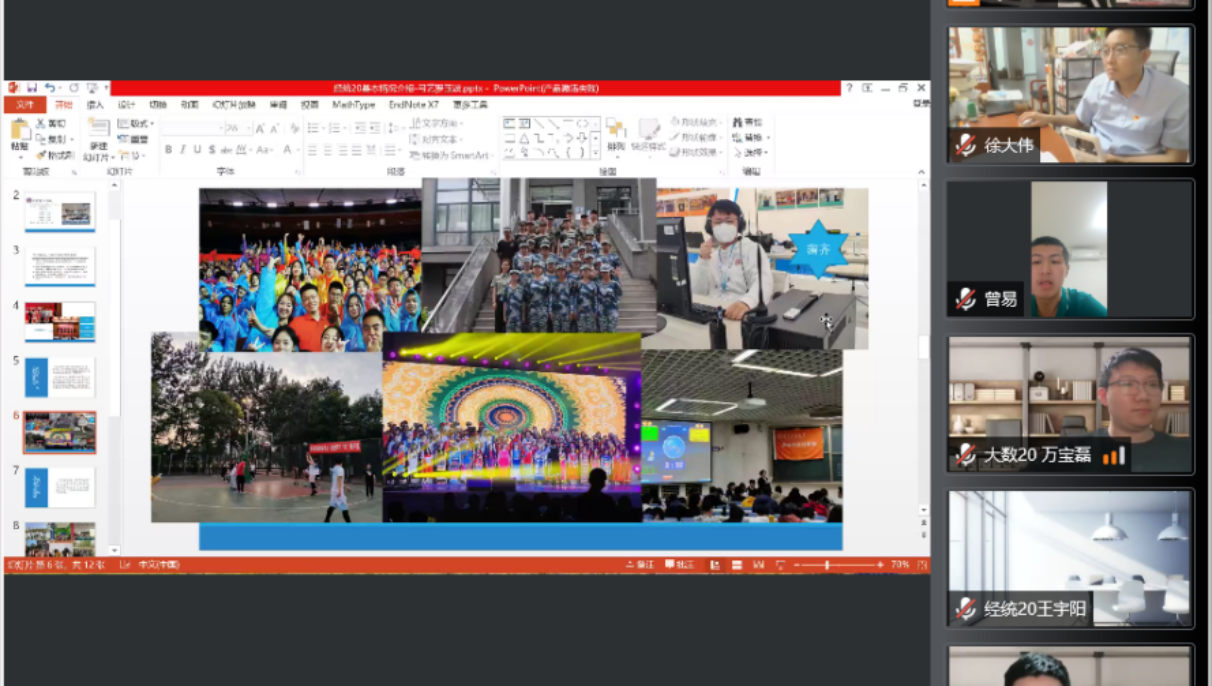This screenshot has width=1212, height=686.
Task: Switch to Slide Sorter view in status bar
Action: click(736, 565)
